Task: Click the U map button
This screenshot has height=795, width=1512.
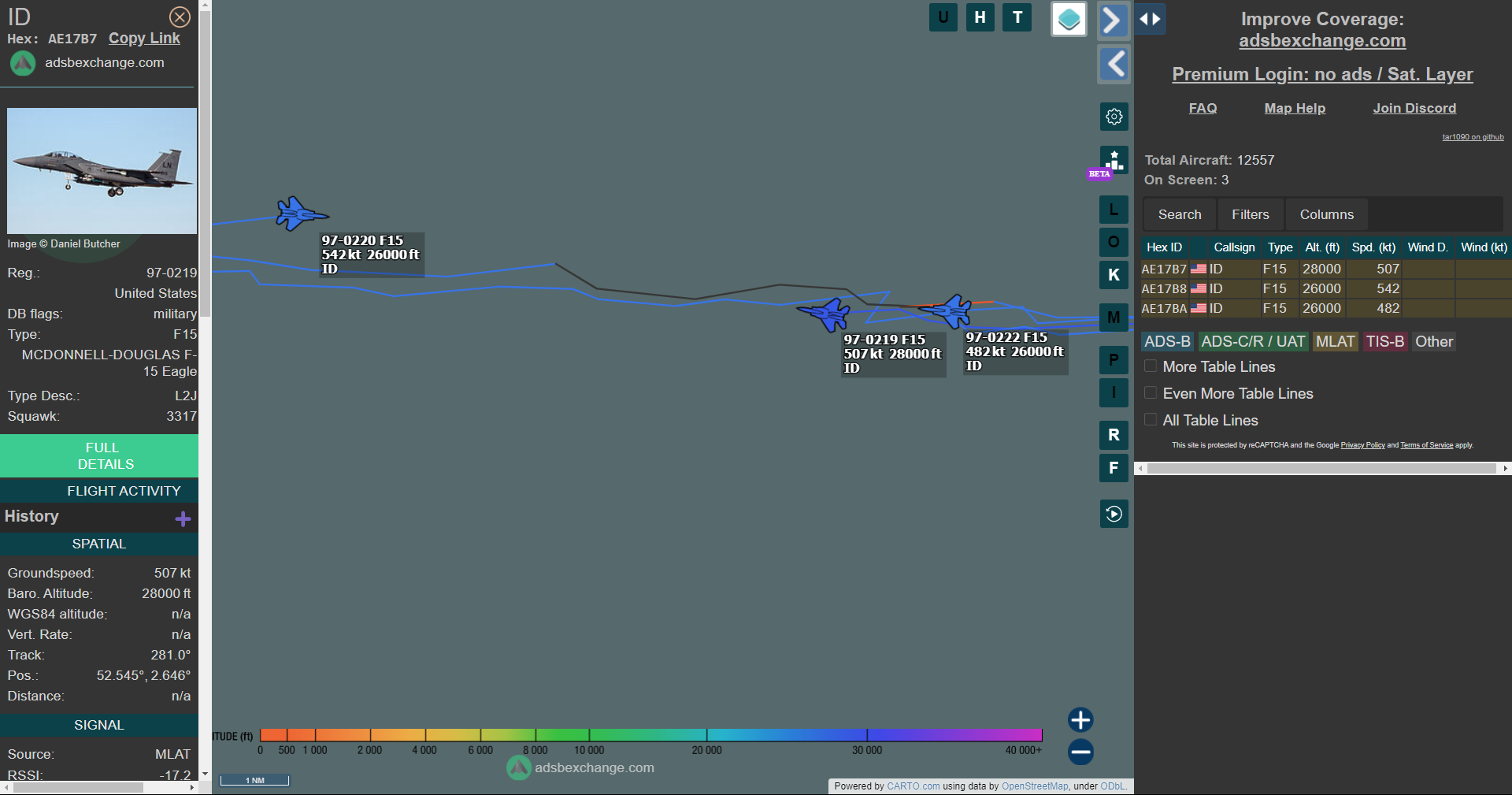Action: point(943,17)
